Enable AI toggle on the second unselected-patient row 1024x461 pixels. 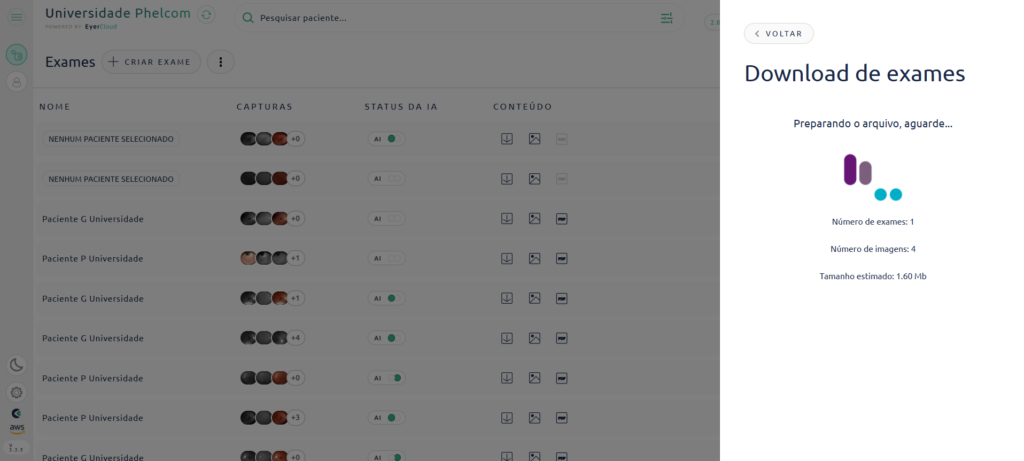(386, 179)
